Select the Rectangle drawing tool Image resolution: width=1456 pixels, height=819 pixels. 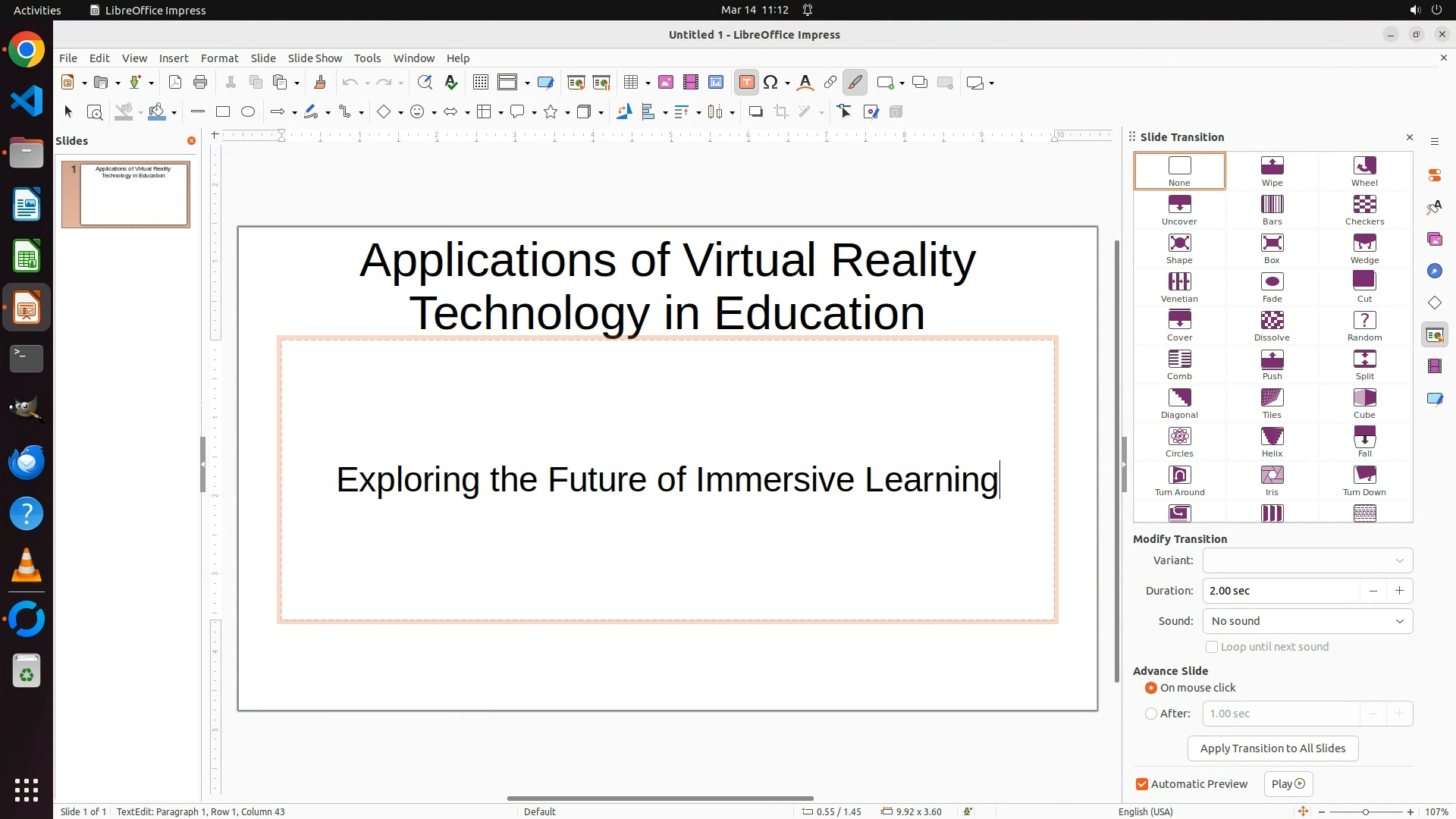coord(222,112)
